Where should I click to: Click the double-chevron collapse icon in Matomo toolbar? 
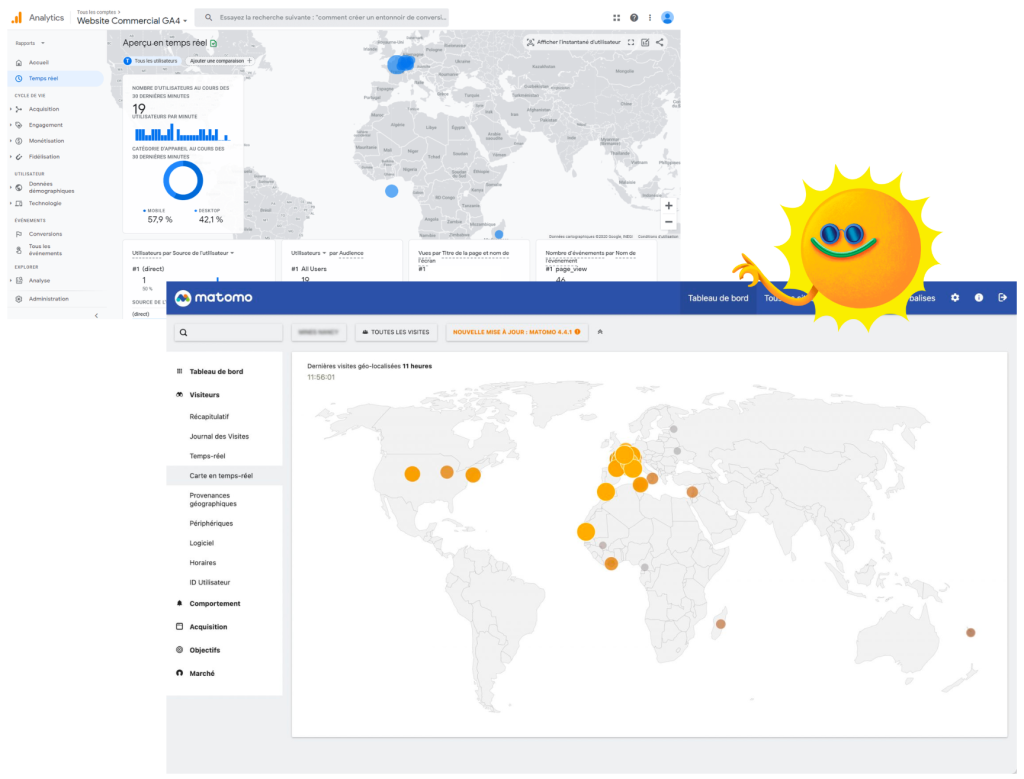[x=600, y=332]
